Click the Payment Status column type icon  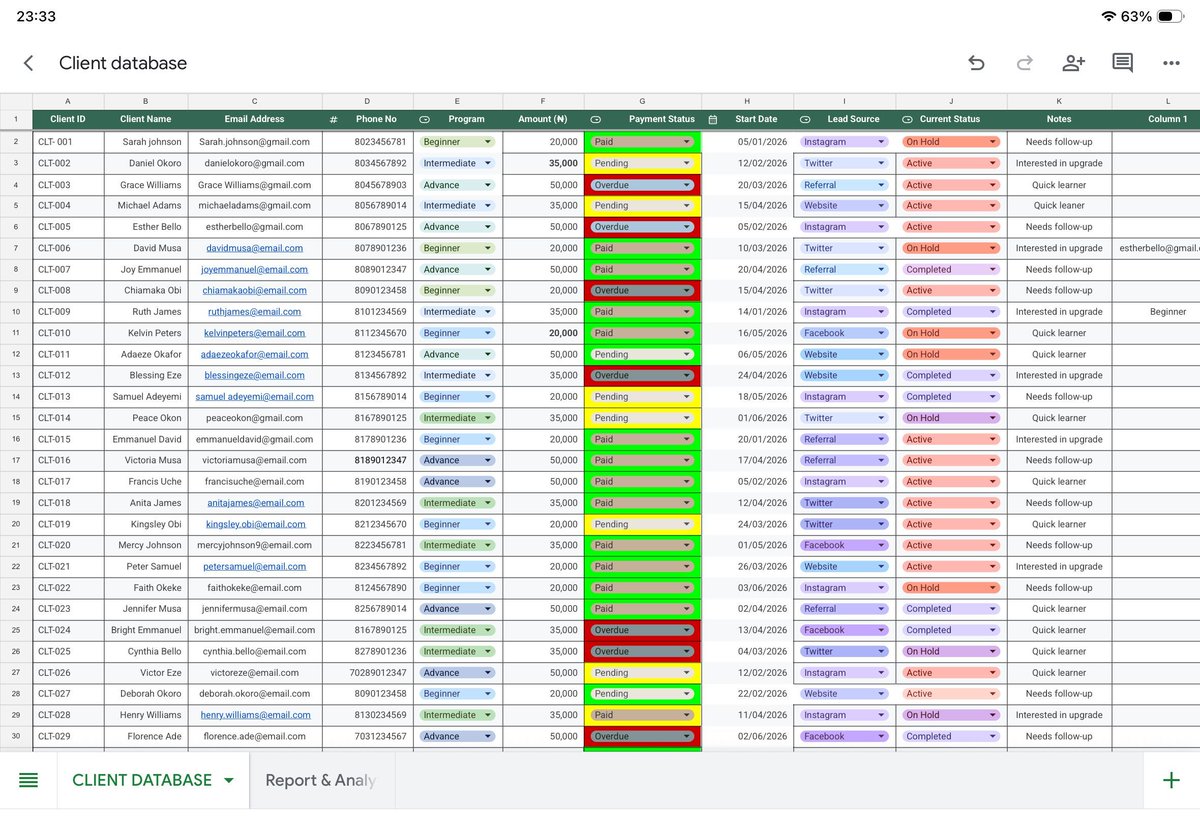coord(595,119)
